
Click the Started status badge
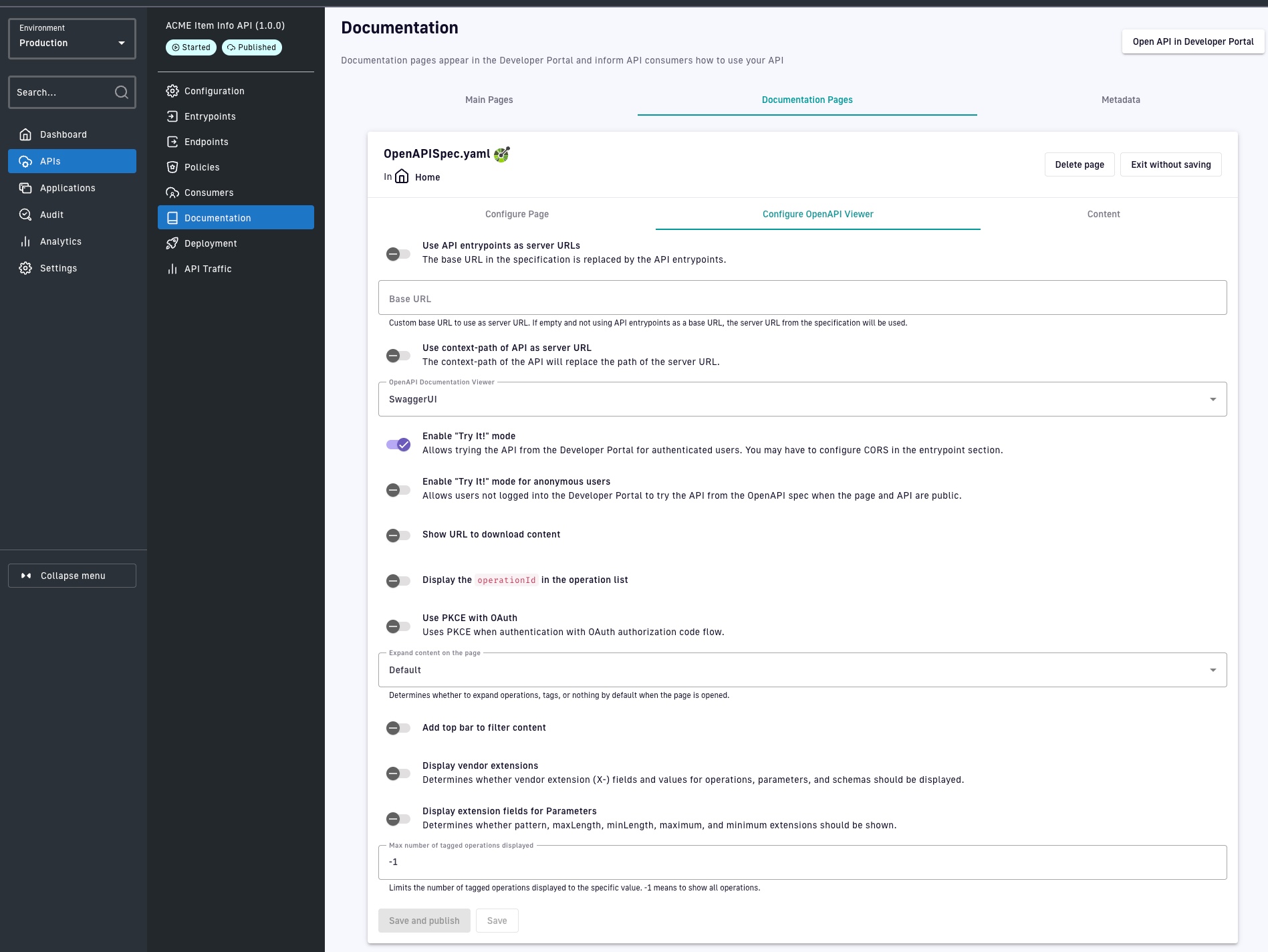191,47
